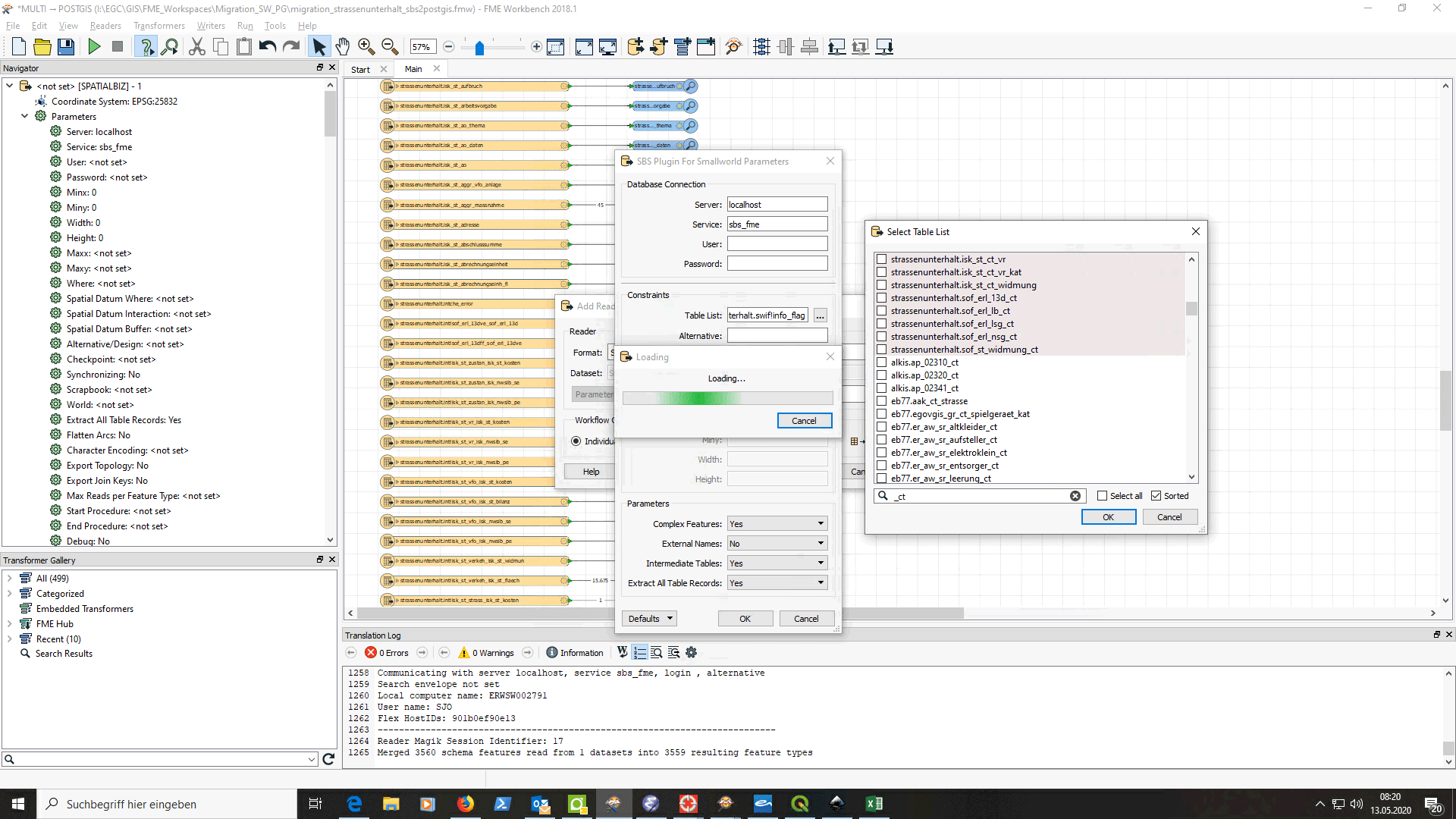Run the translation with the green play icon
This screenshot has height=819, width=1456.
(x=94, y=46)
